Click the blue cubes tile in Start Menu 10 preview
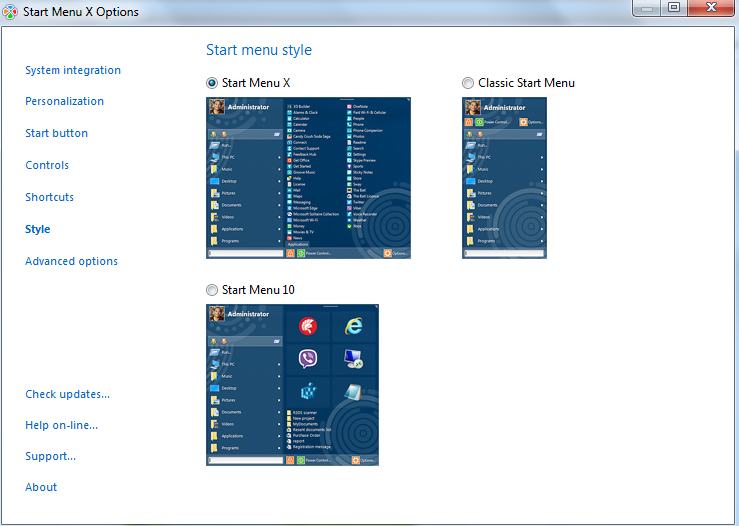Screen dimensions: 739x526 pyautogui.click(x=308, y=391)
